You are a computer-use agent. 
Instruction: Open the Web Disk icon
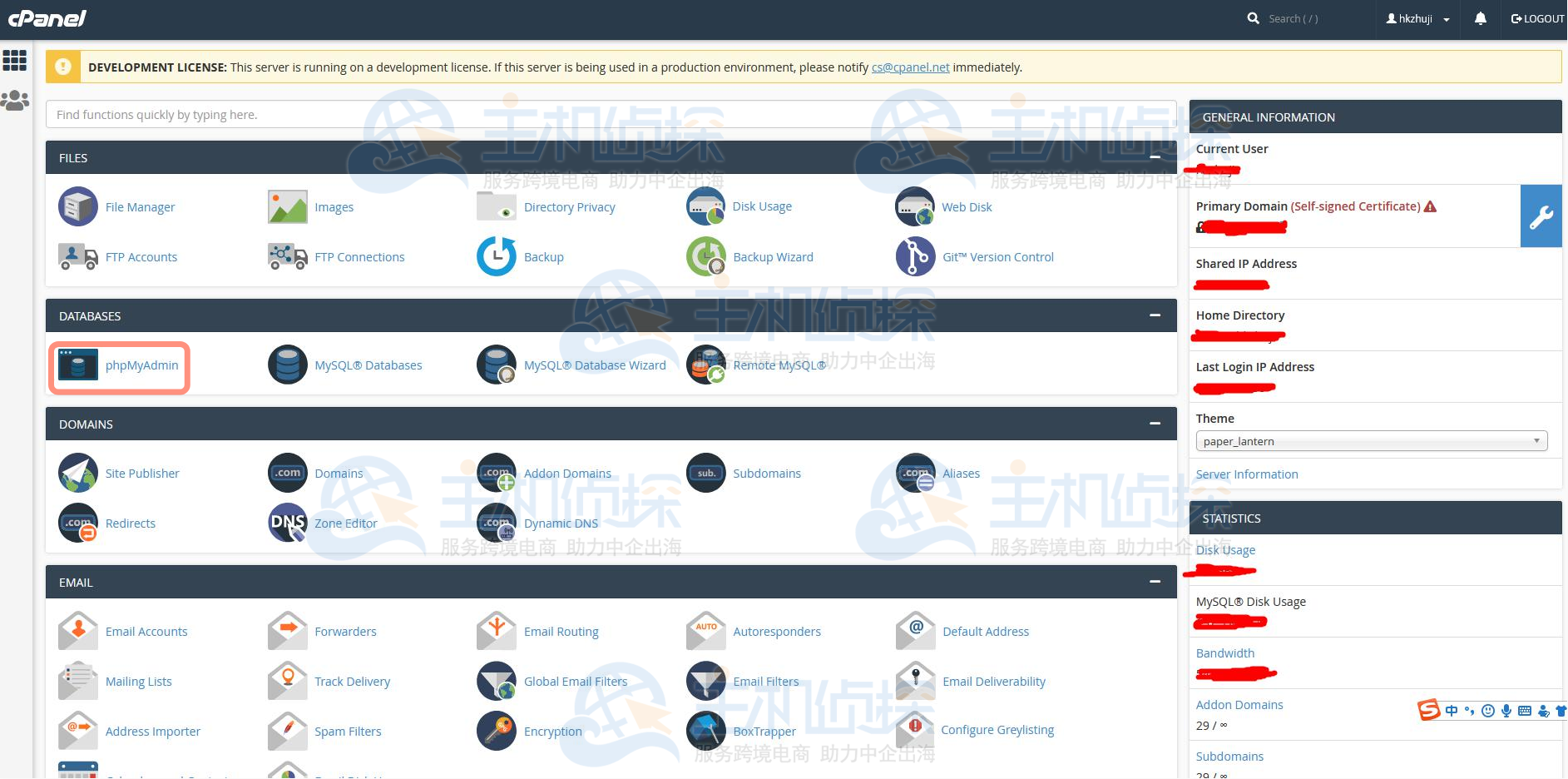[x=915, y=206]
